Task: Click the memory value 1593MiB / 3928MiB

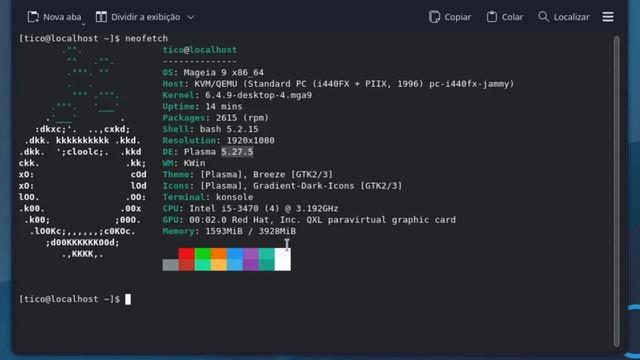Action: [x=251, y=231]
